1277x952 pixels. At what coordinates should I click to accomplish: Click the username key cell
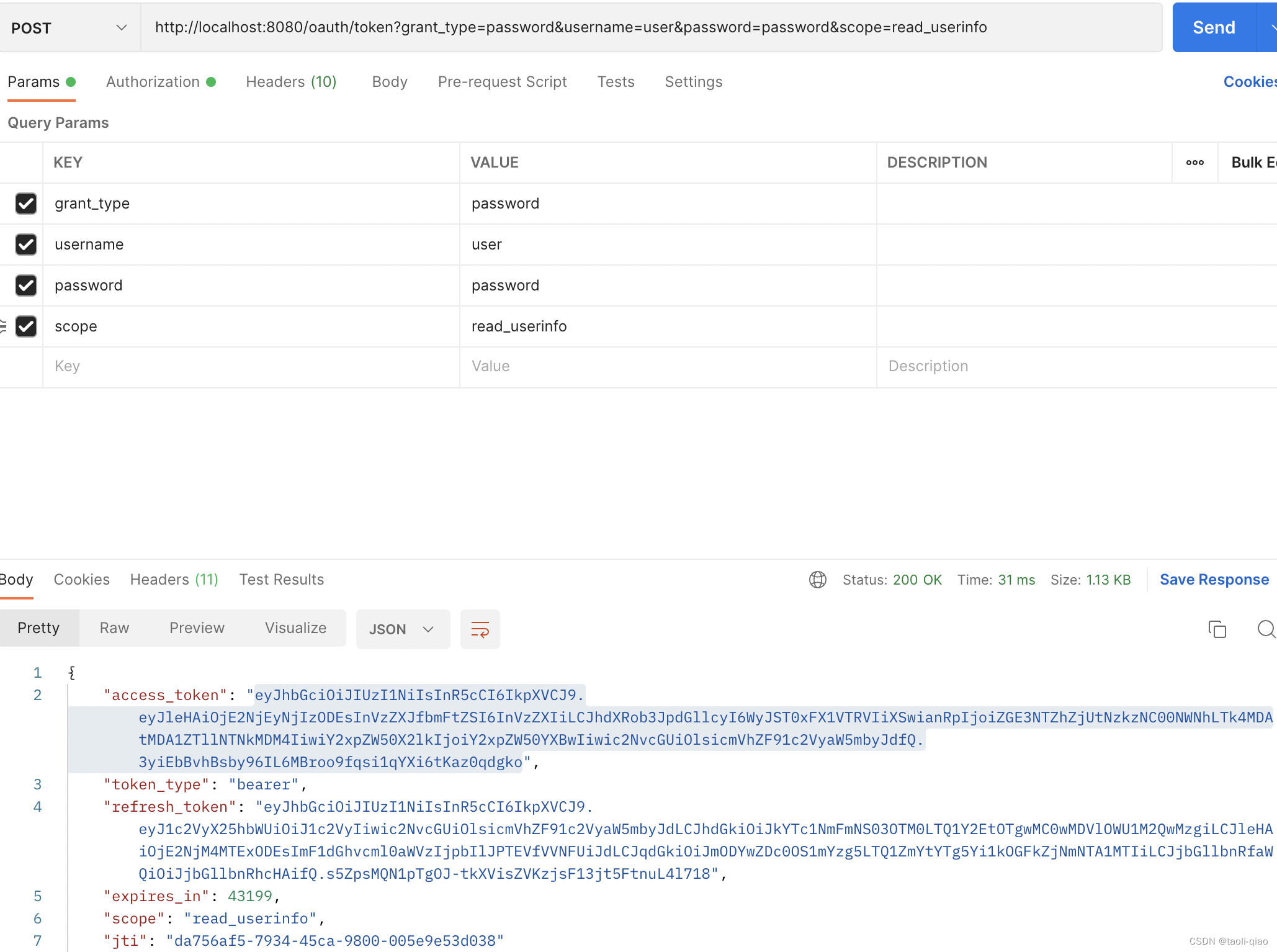tap(251, 245)
